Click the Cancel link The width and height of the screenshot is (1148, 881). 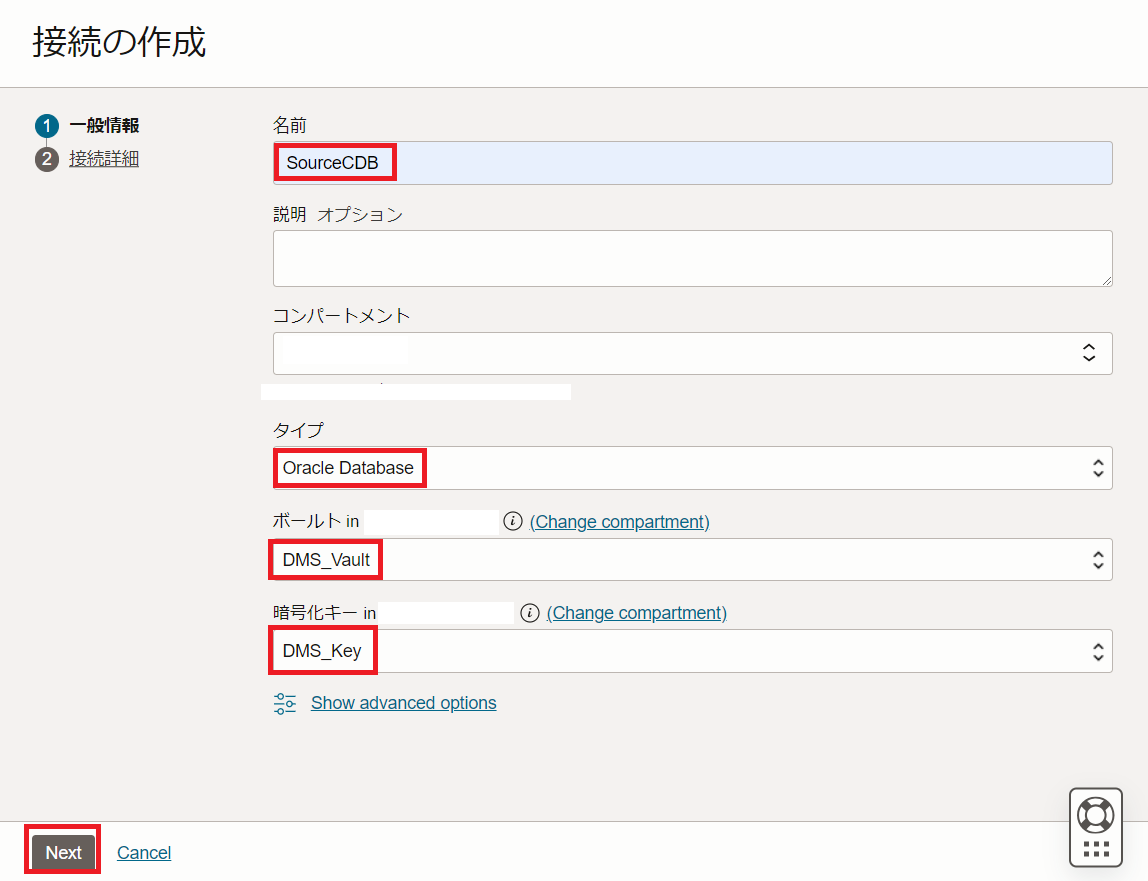144,853
